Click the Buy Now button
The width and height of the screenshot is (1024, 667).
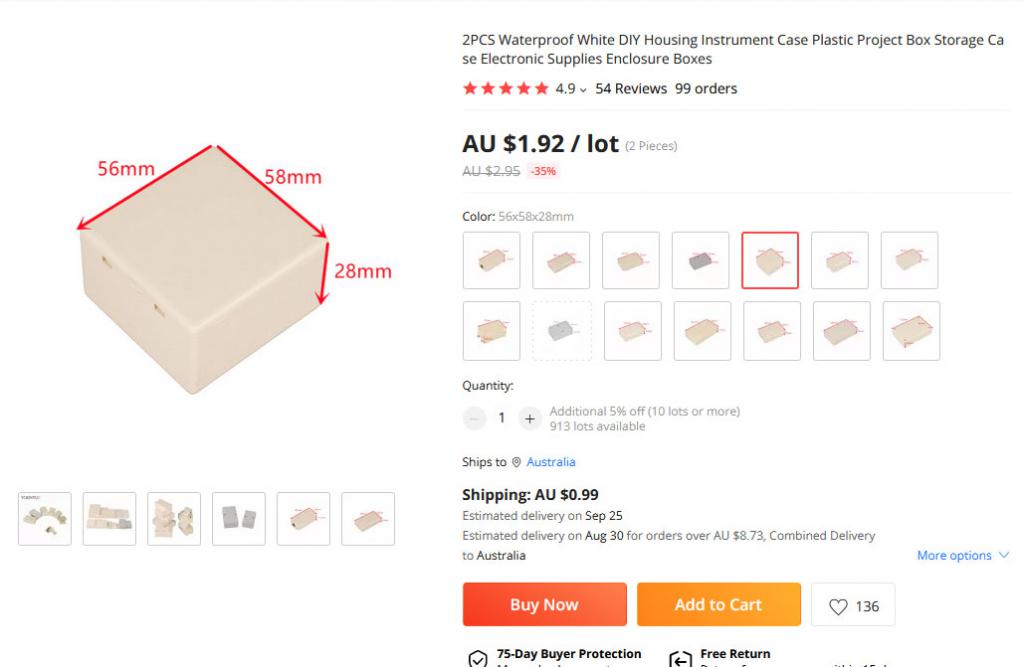(544, 604)
